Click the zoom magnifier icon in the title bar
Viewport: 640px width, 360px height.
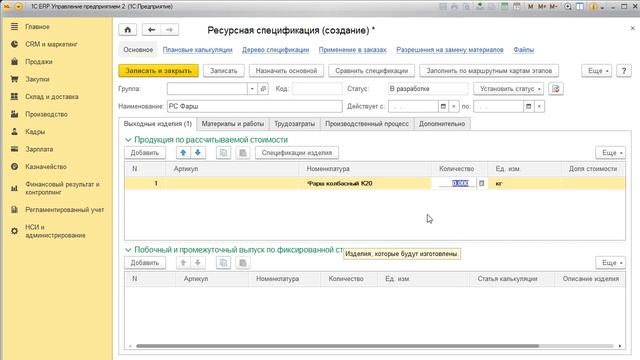(568, 7)
